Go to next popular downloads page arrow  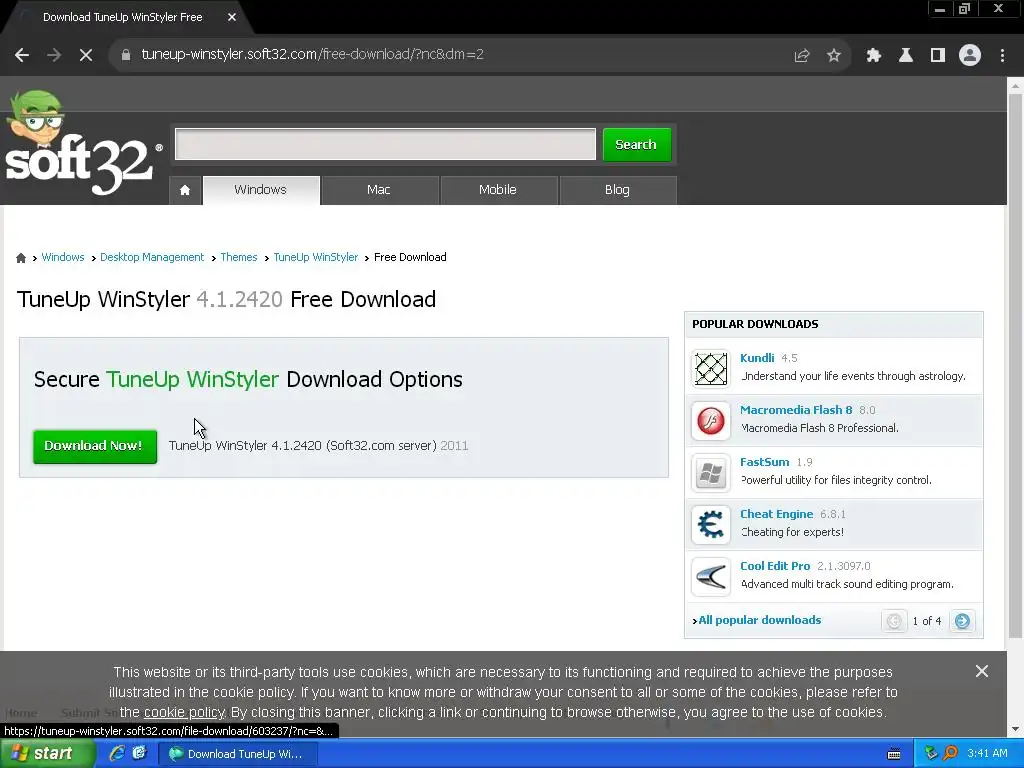coord(962,621)
